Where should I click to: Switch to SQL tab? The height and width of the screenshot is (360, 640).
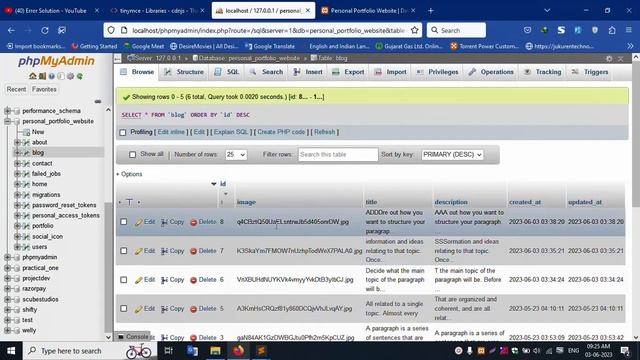[227, 72]
